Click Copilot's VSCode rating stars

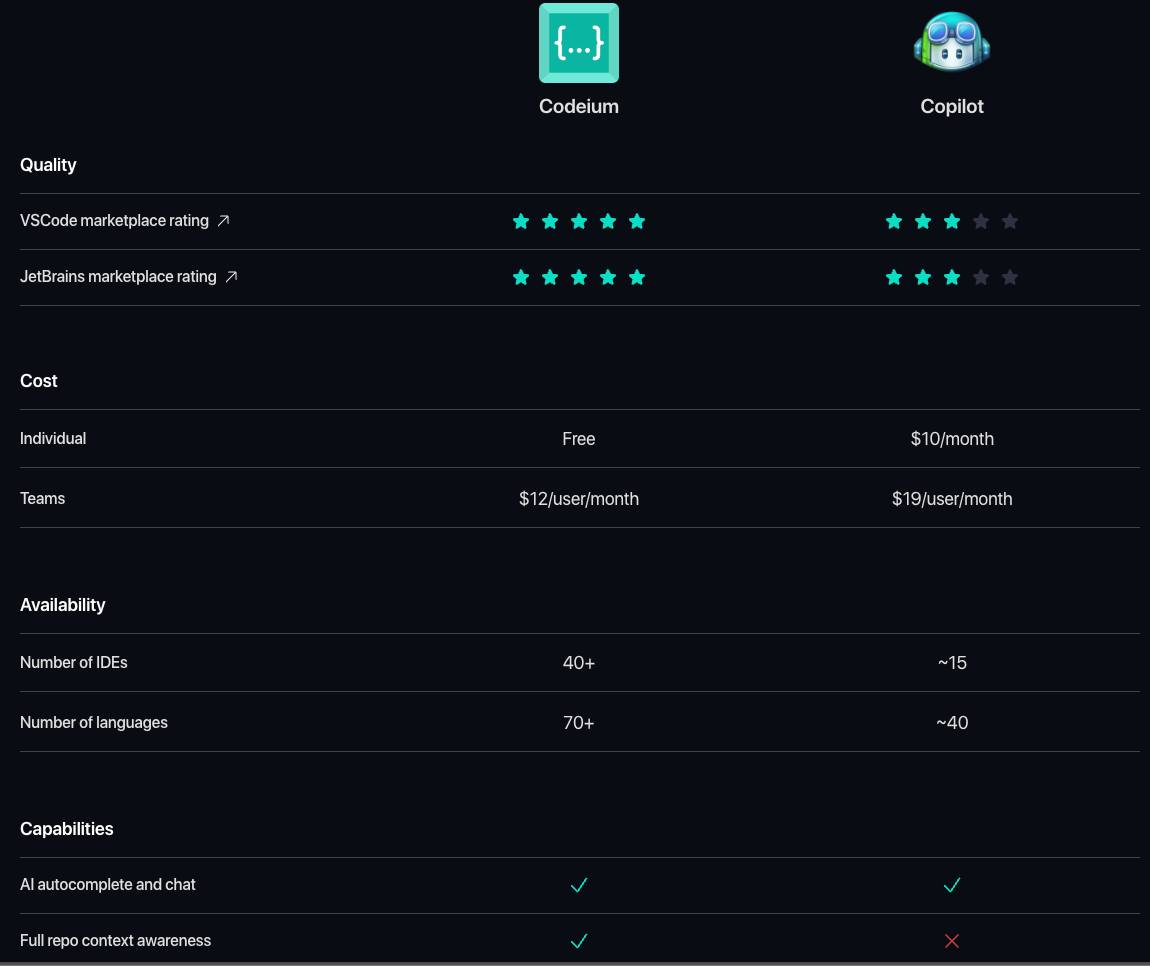coord(951,221)
